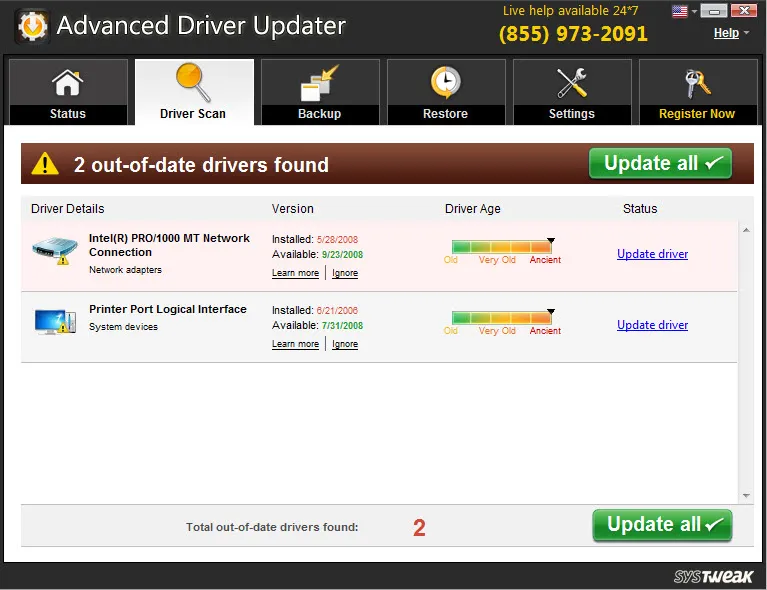This screenshot has width=767, height=590.
Task: Click the Restore clock icon
Action: click(445, 82)
